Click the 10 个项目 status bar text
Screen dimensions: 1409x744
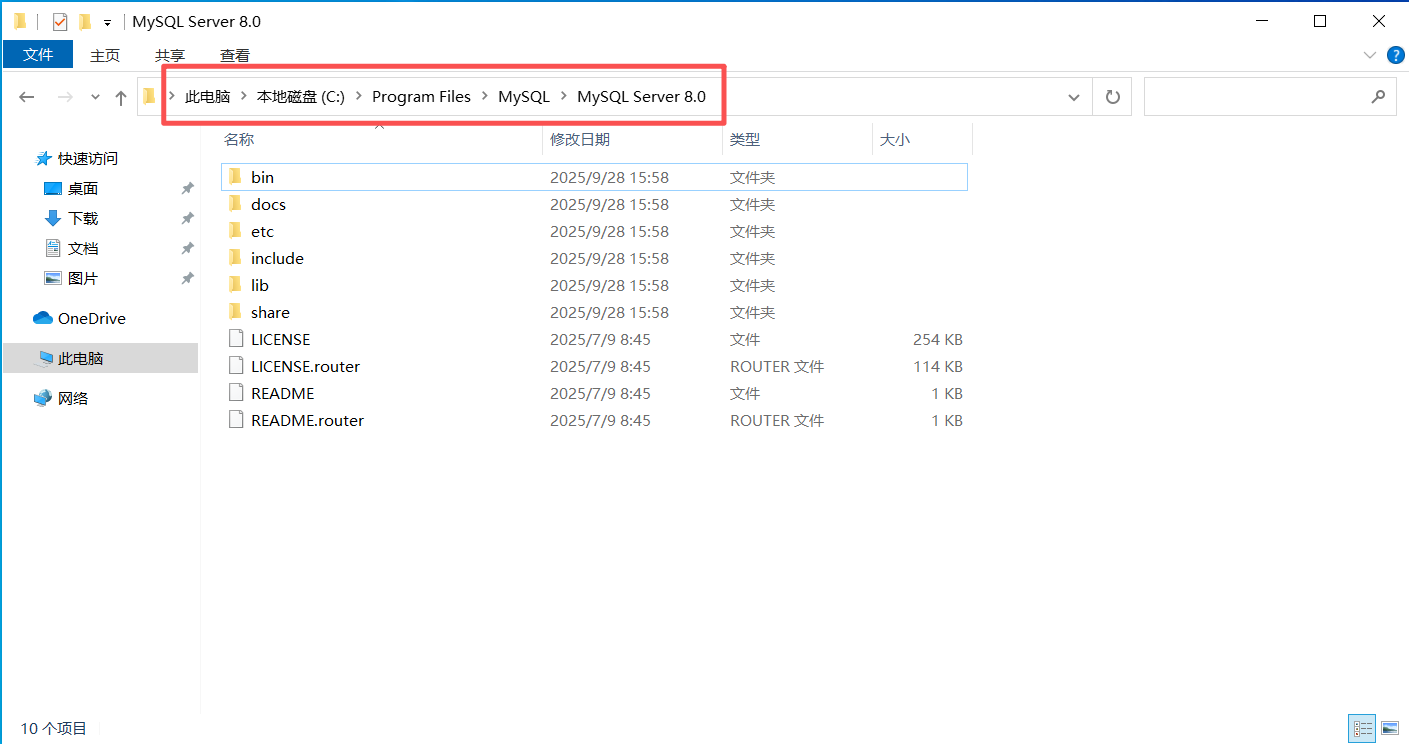(54, 729)
